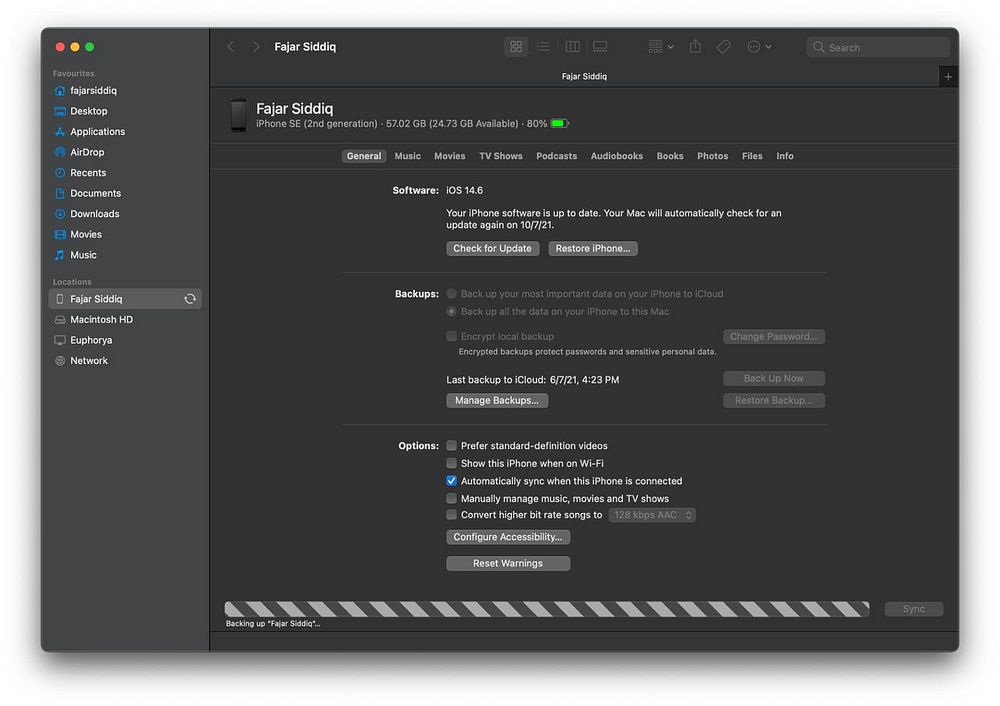Add a new Finder tab
The height and width of the screenshot is (706, 1000).
click(948, 77)
